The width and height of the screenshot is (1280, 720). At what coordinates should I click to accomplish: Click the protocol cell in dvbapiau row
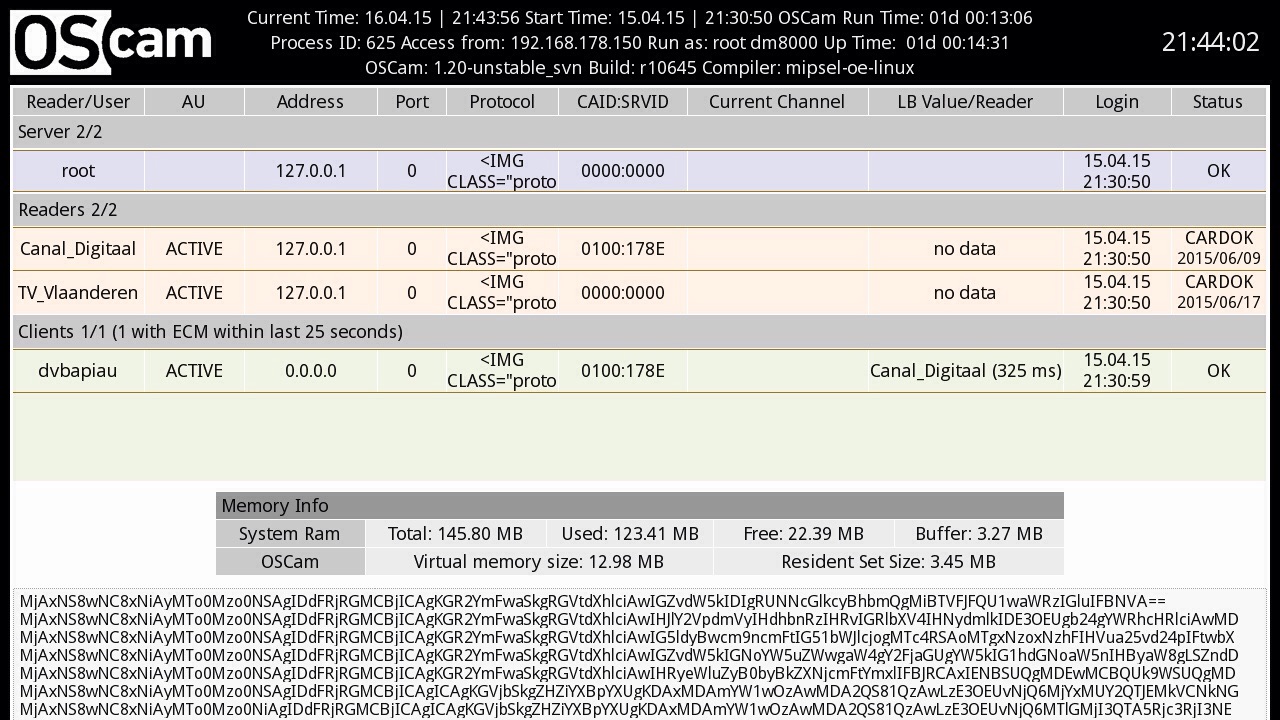[502, 371]
